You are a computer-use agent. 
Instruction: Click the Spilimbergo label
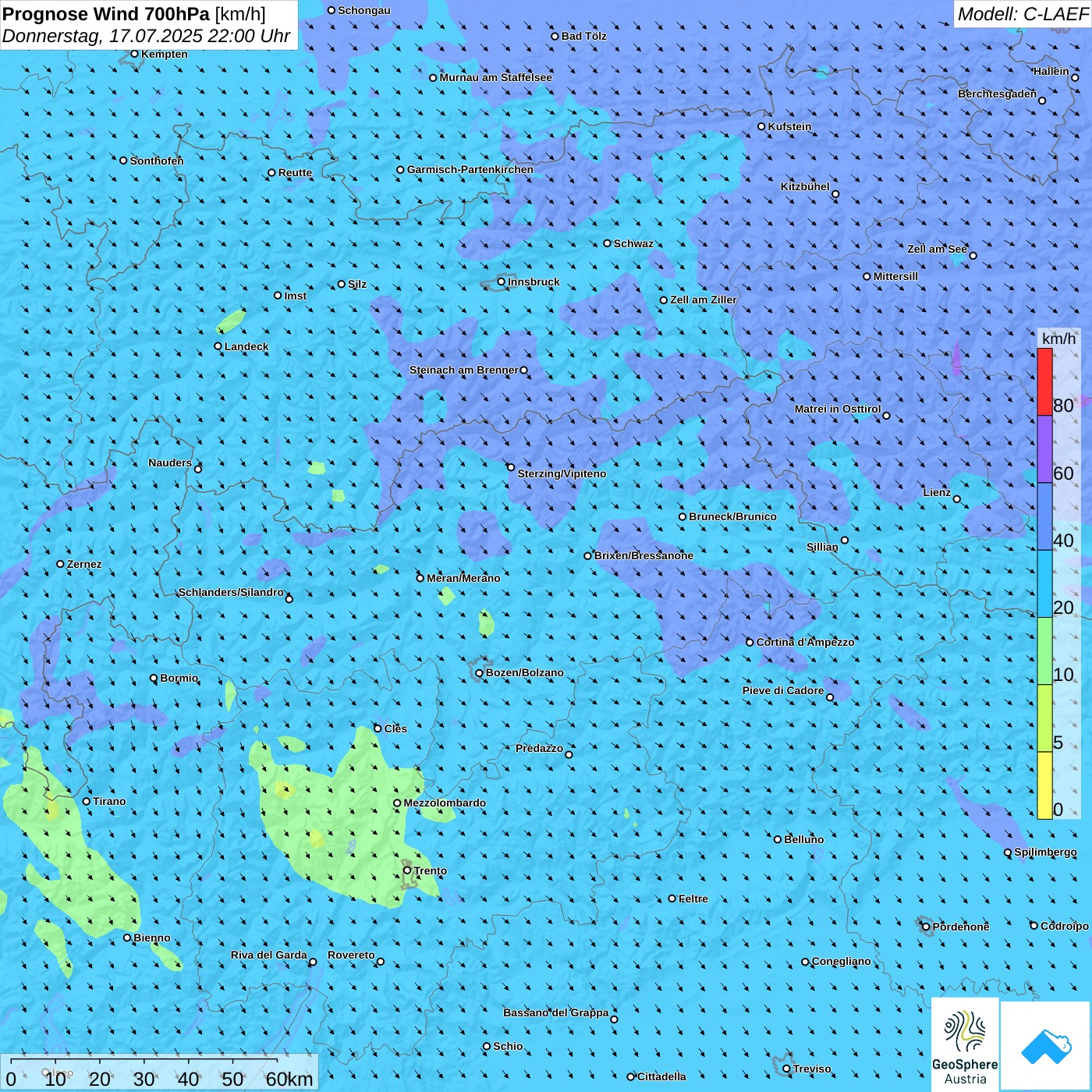click(x=1045, y=852)
